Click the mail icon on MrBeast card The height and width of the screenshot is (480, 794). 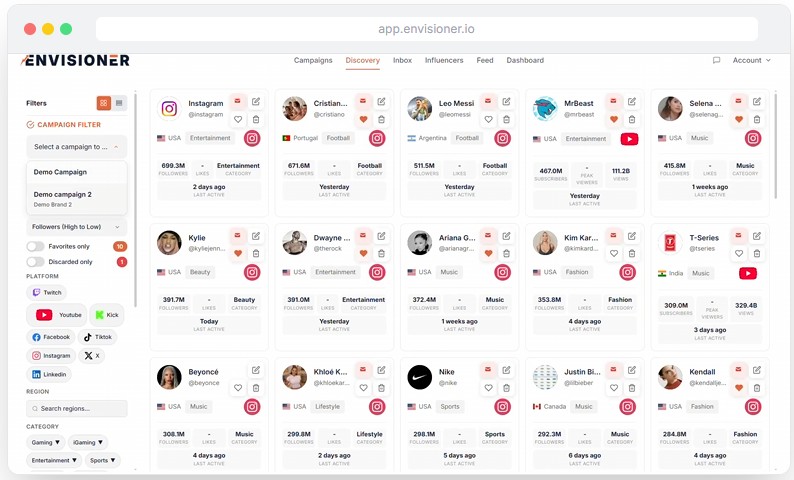pos(613,101)
